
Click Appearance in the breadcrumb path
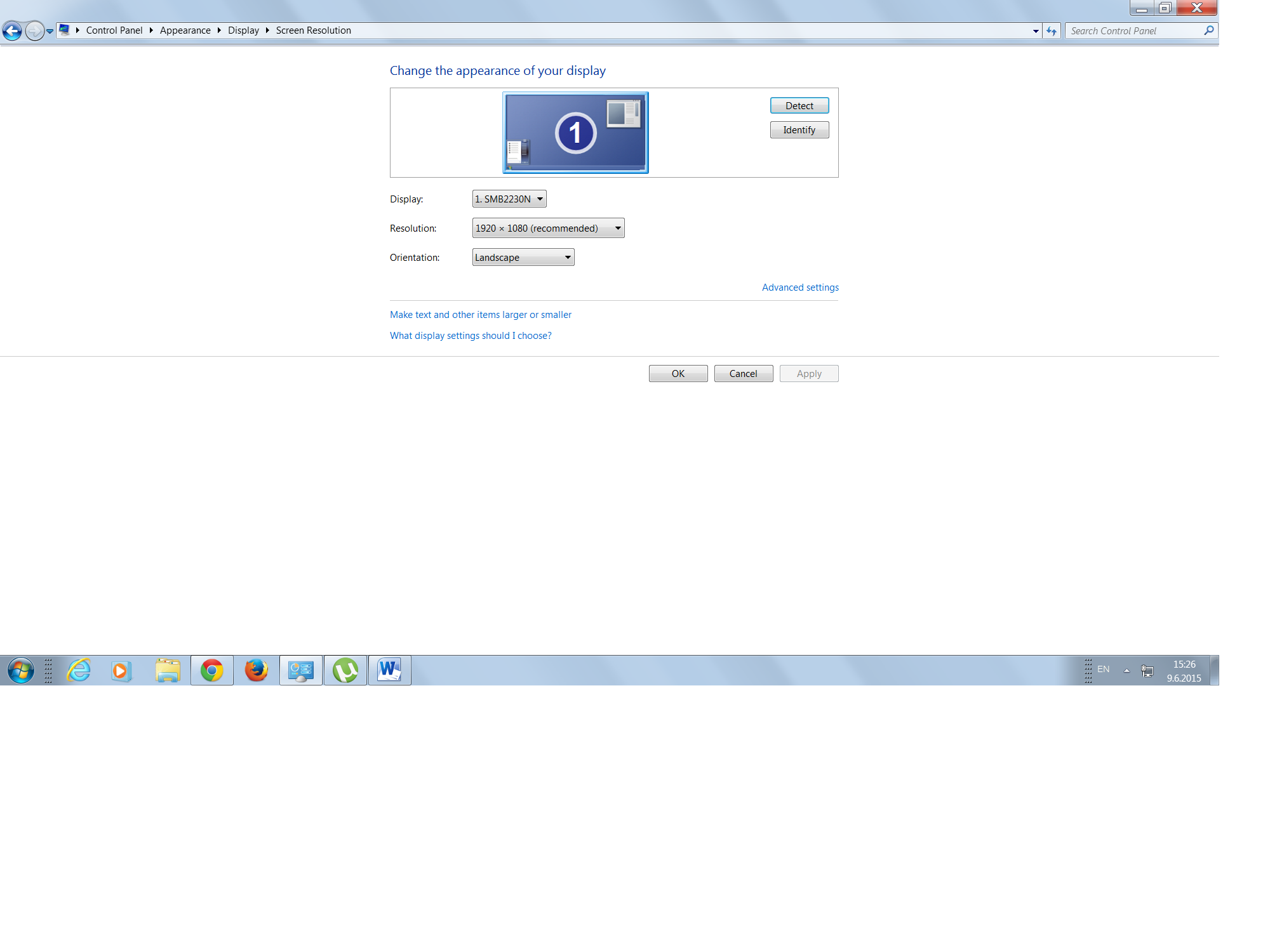[185, 30]
